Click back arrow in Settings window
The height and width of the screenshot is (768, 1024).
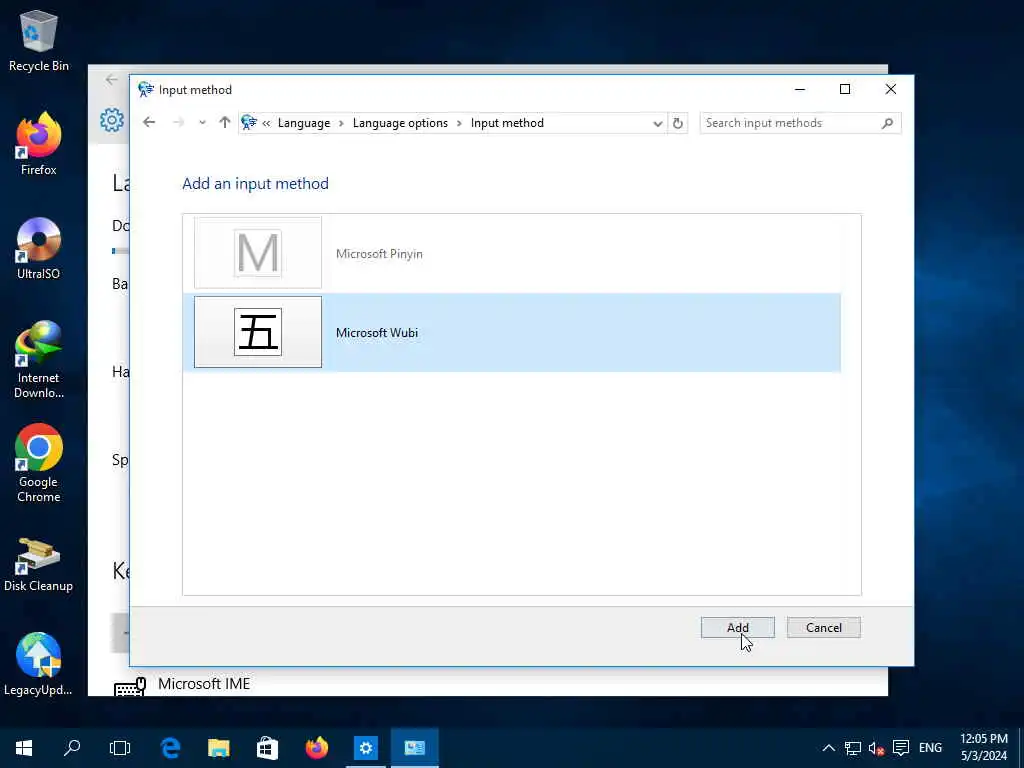coord(112,80)
